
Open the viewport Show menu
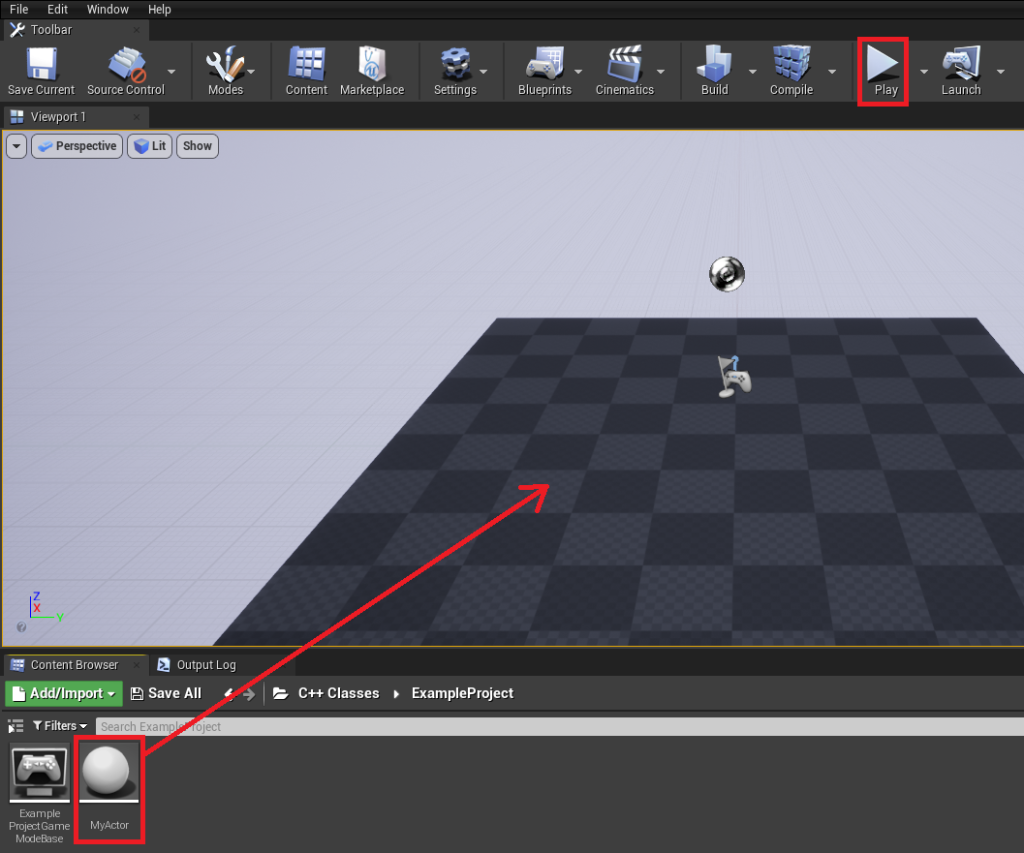(x=197, y=146)
